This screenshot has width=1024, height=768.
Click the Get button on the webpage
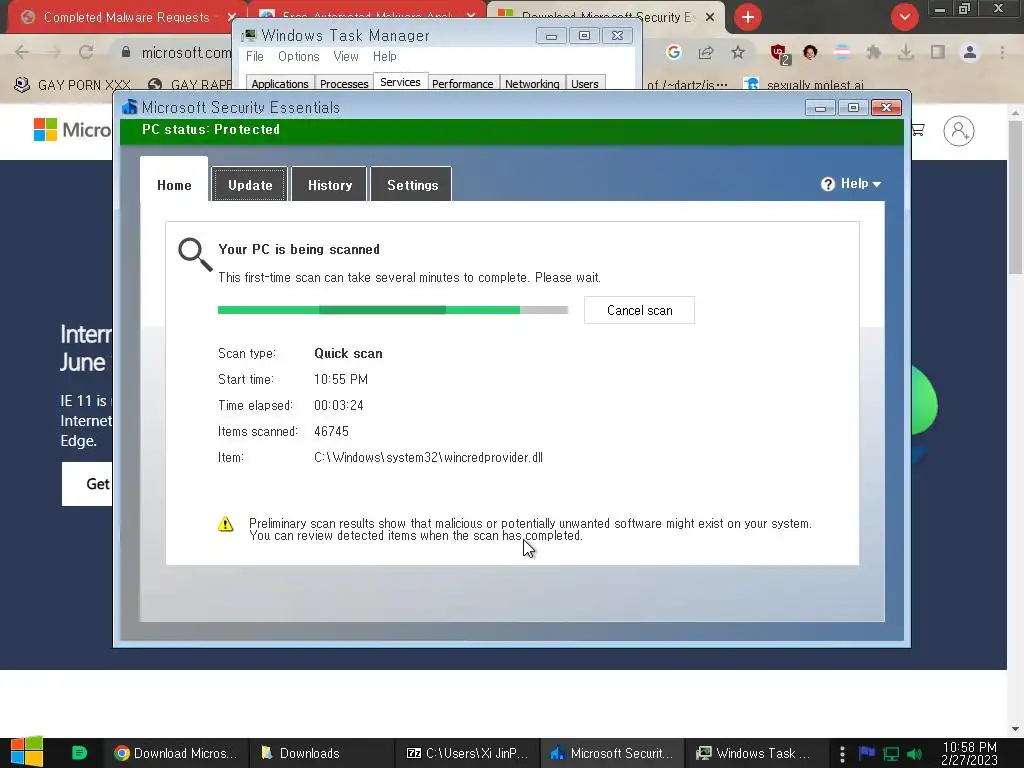pyautogui.click(x=87, y=484)
